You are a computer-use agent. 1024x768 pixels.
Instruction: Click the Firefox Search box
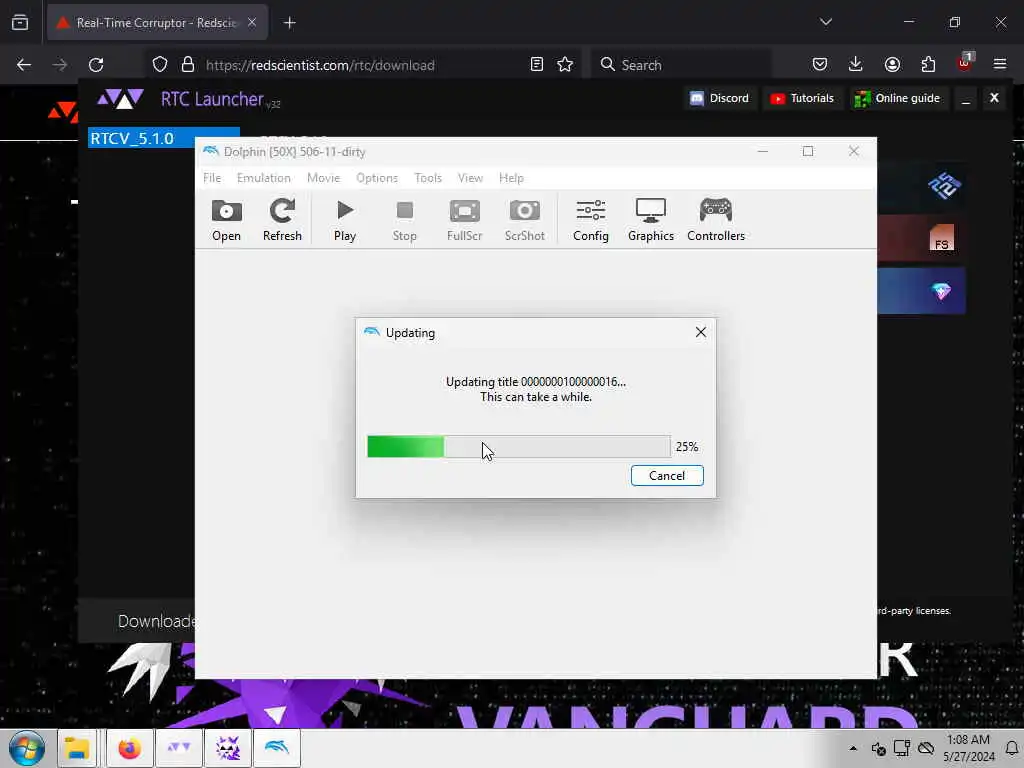tap(680, 65)
